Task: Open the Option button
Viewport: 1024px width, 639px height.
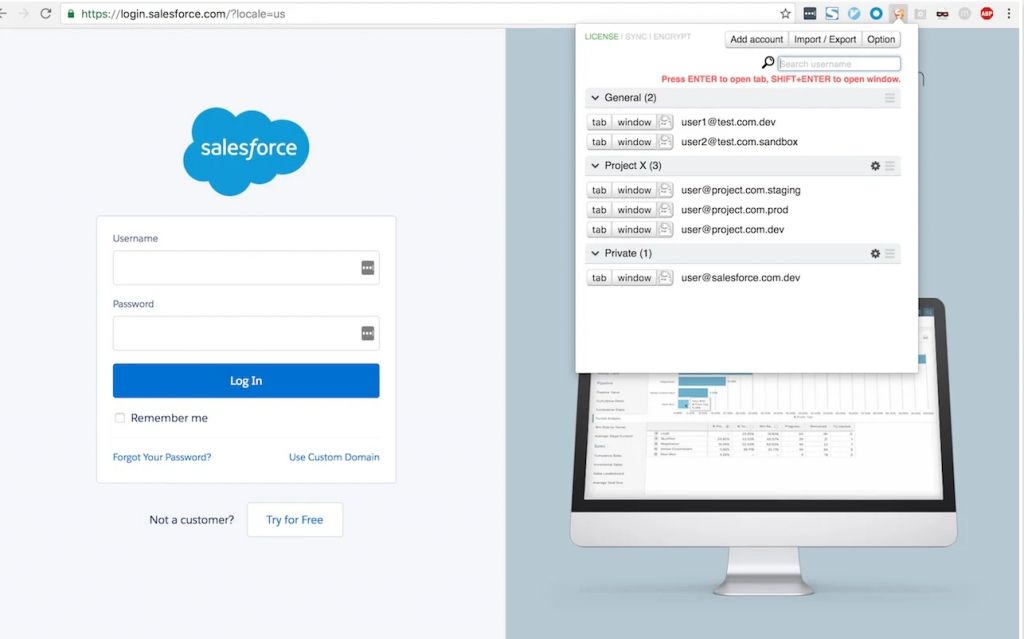Action: (881, 39)
